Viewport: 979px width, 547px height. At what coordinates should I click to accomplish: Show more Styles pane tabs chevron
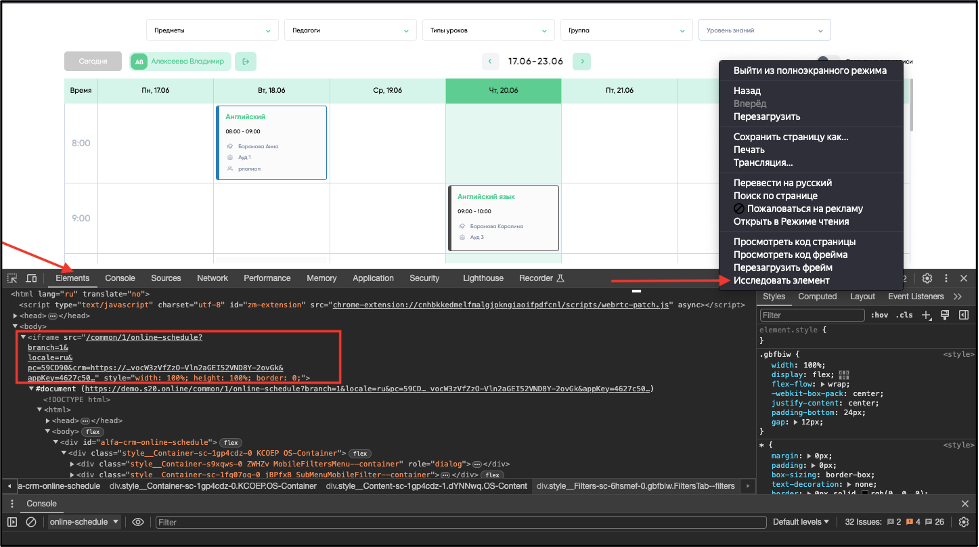[x=958, y=297]
